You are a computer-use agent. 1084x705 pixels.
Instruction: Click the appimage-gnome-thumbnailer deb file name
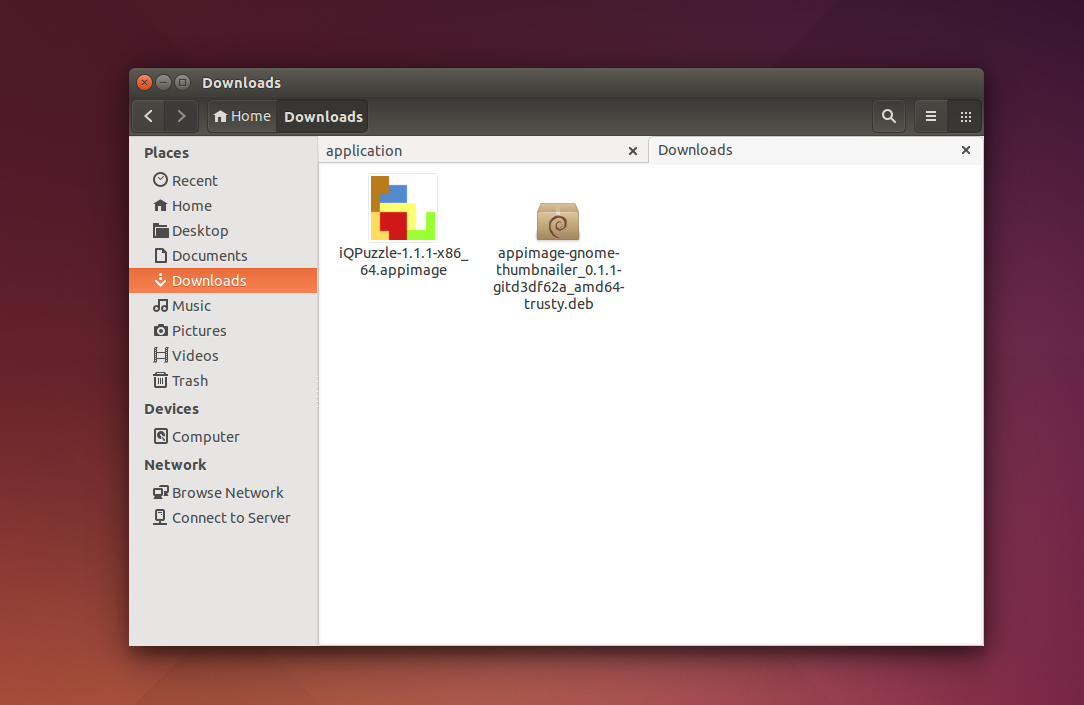559,279
